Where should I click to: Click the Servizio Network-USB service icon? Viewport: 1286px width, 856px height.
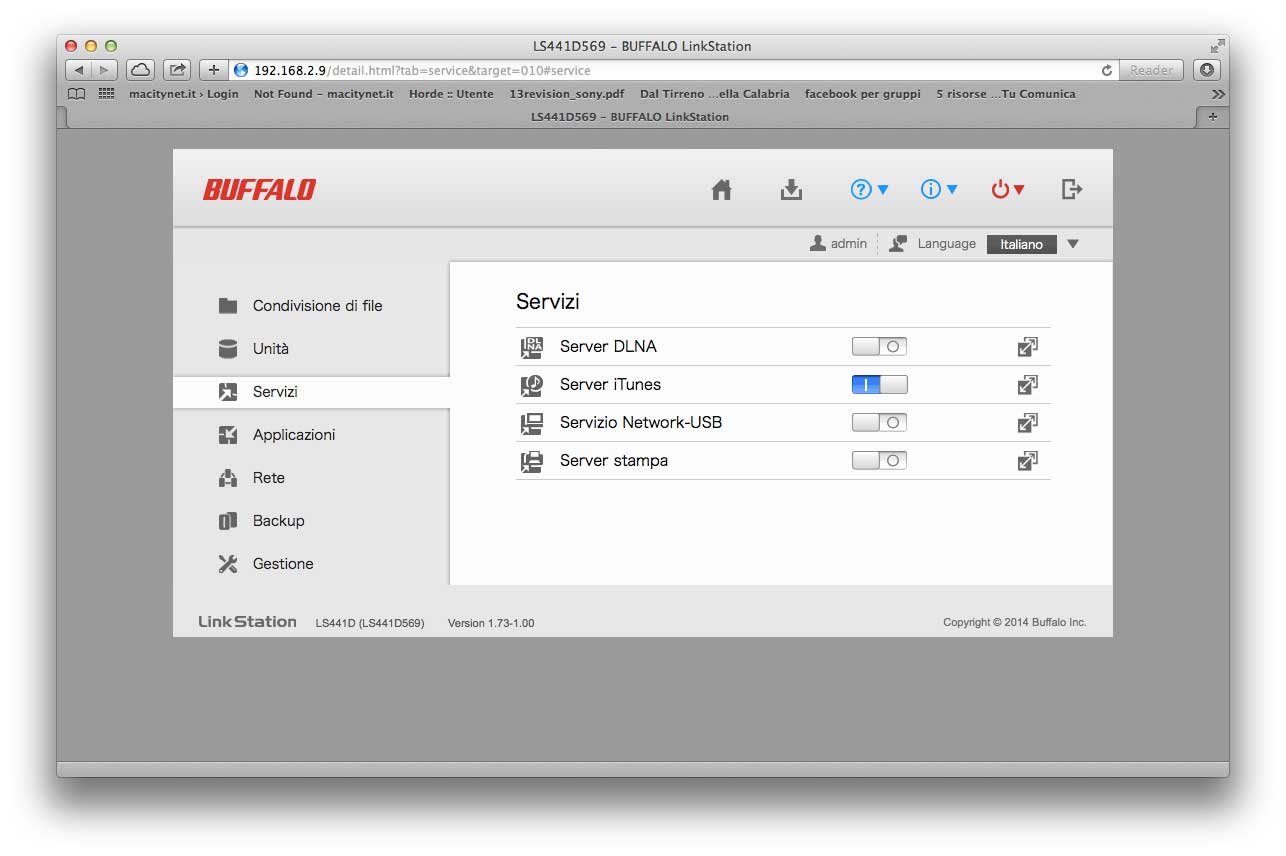click(531, 423)
